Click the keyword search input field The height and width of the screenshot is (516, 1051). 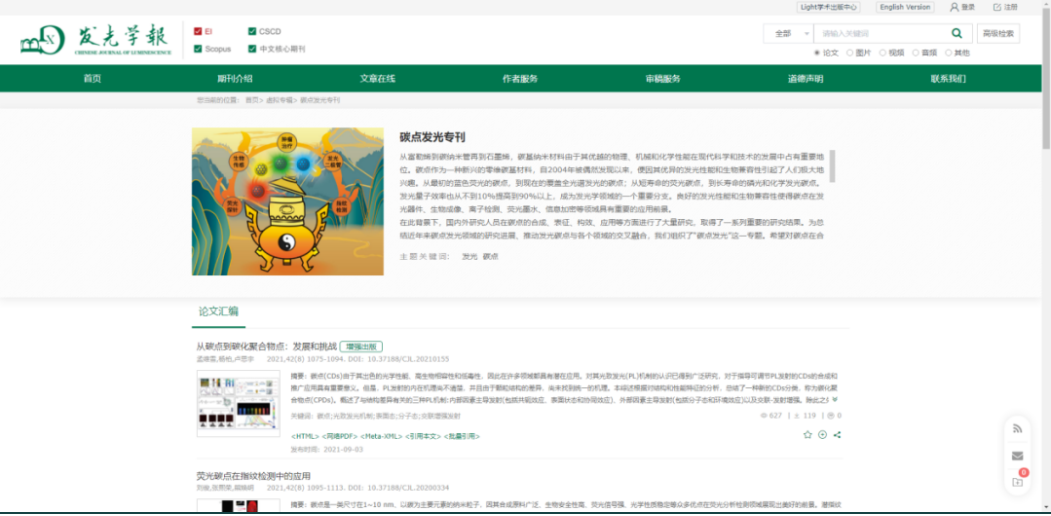[x=880, y=33]
